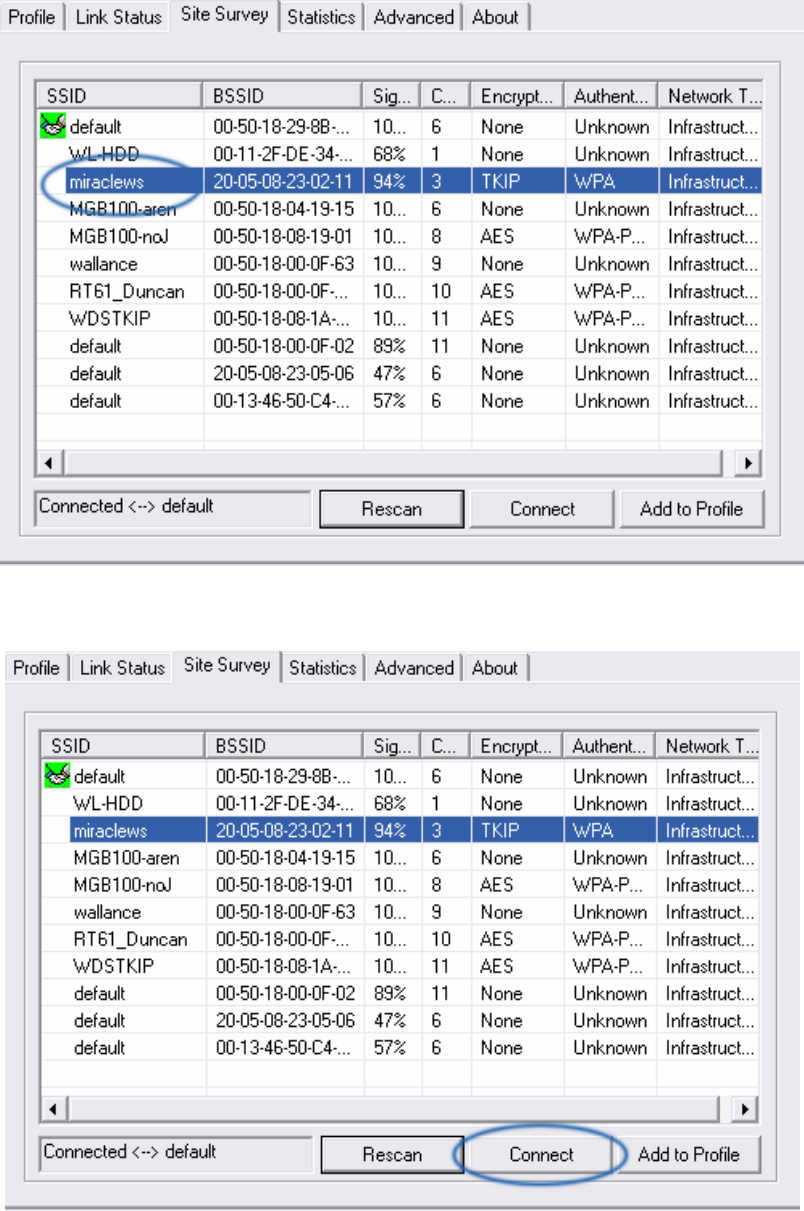804x1211 pixels.
Task: Click Add to Profile in the upper window
Action: 691,509
